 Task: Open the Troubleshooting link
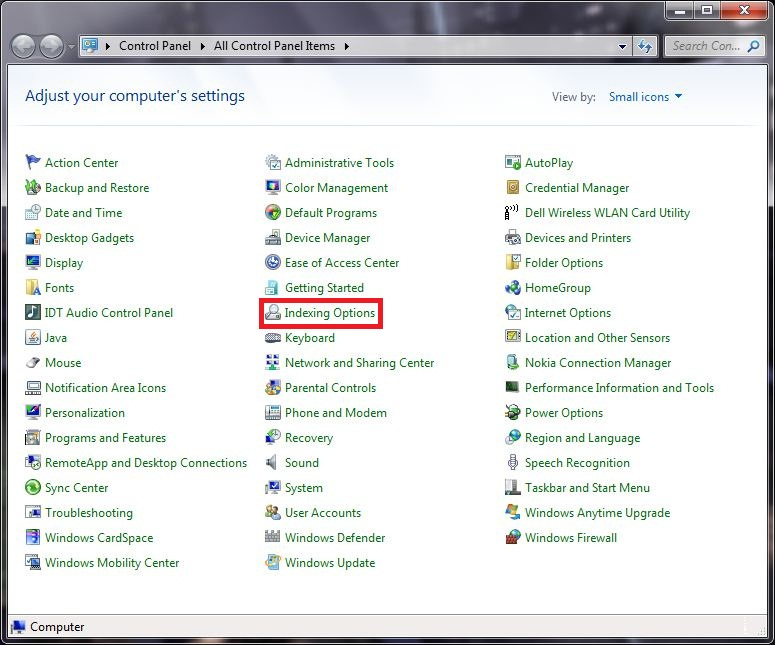pos(89,513)
